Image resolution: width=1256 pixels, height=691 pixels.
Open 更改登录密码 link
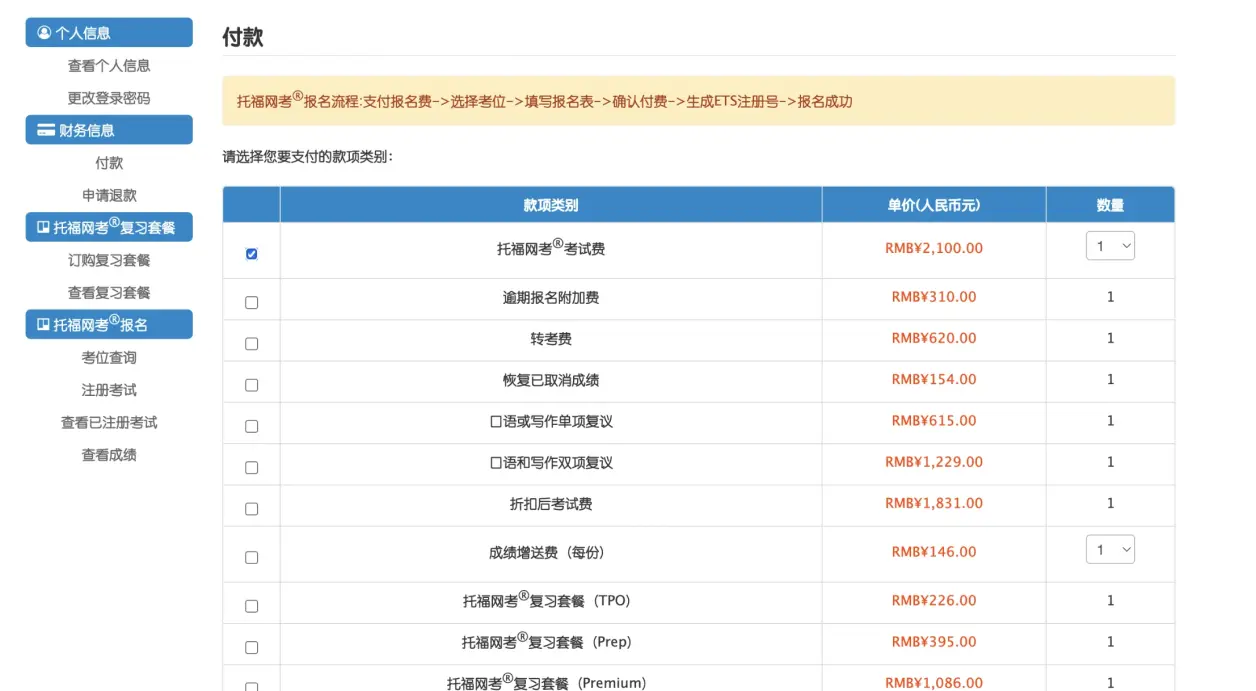(x=109, y=98)
